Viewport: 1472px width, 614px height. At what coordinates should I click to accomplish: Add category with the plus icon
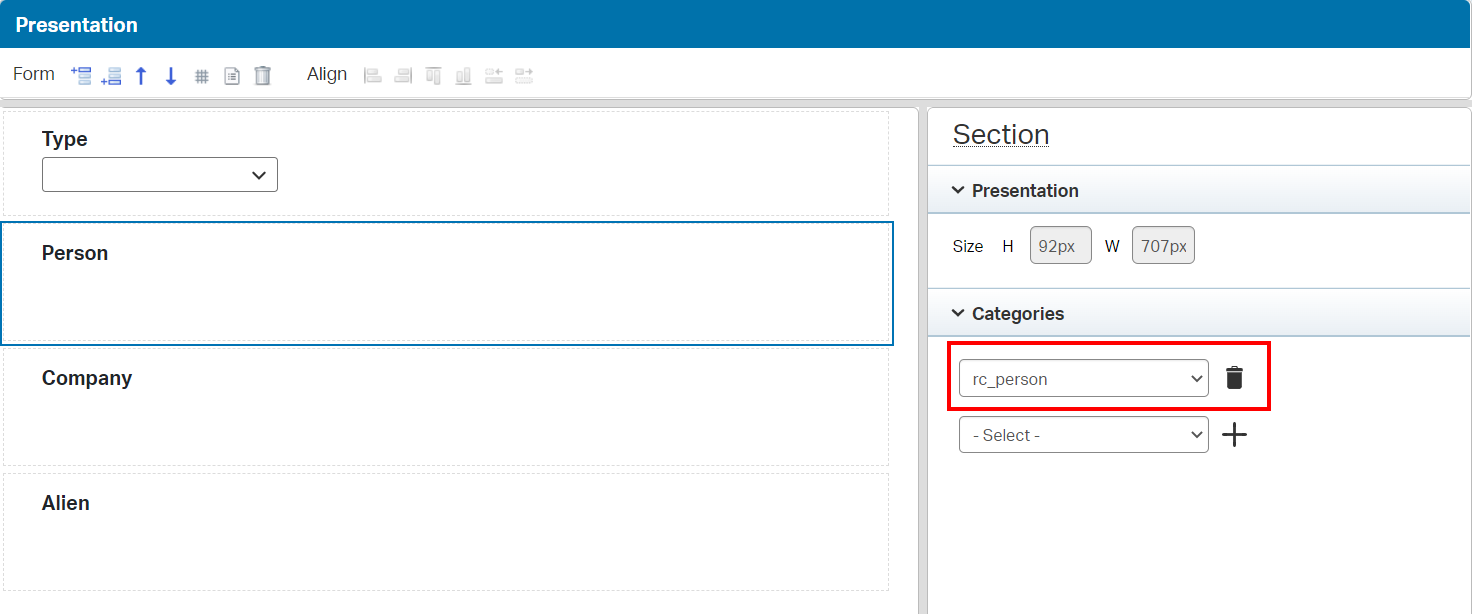[1235, 434]
